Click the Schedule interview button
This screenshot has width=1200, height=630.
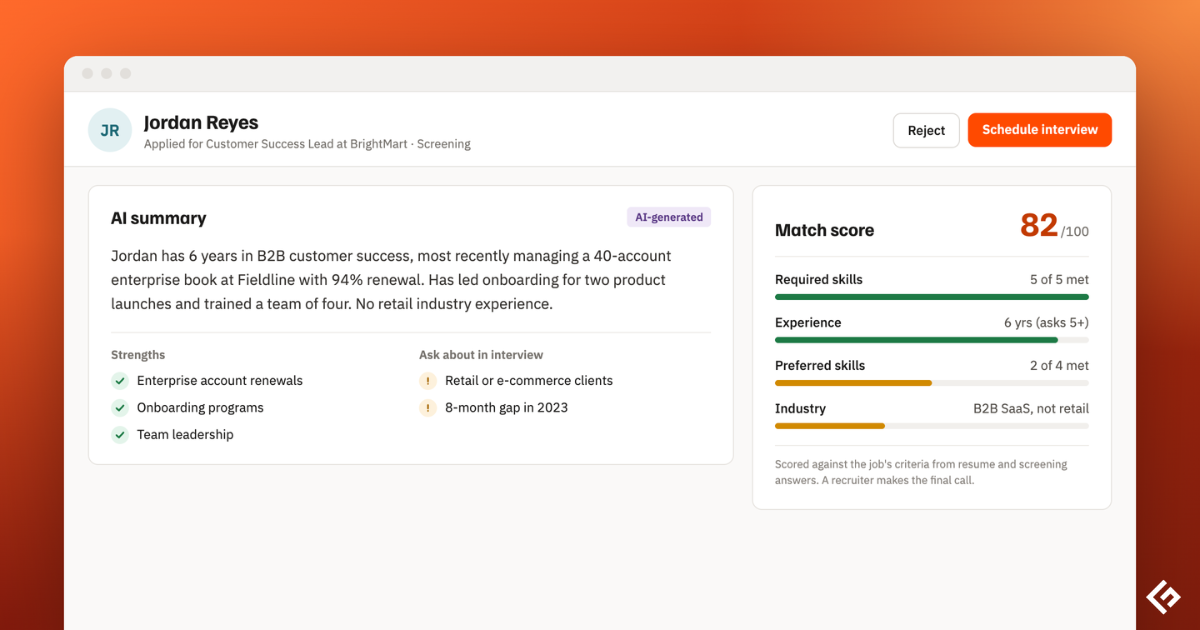click(1040, 130)
